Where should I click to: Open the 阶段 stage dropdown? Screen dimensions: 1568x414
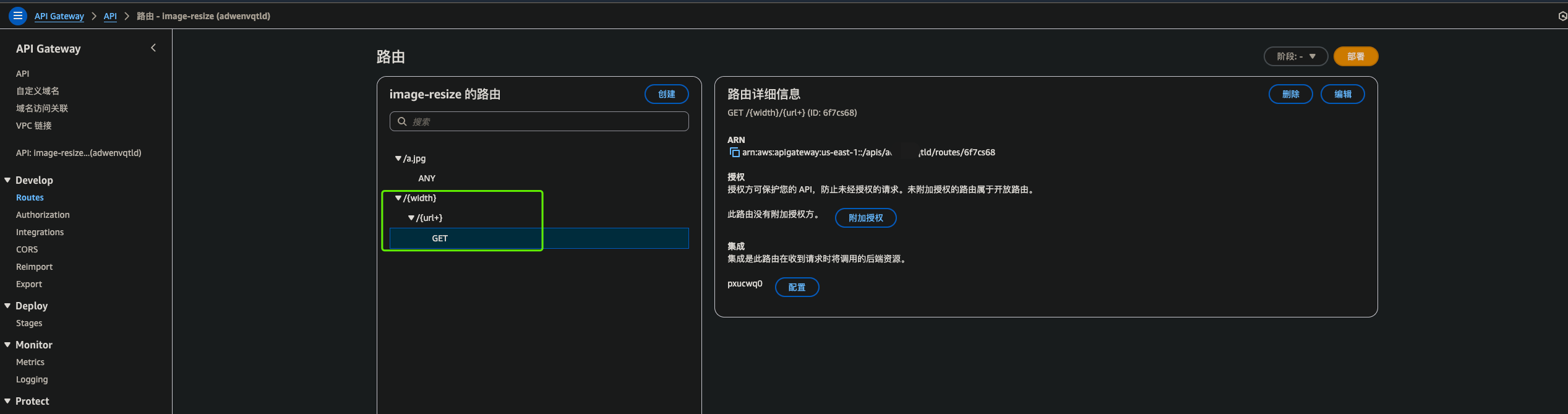tap(1295, 56)
